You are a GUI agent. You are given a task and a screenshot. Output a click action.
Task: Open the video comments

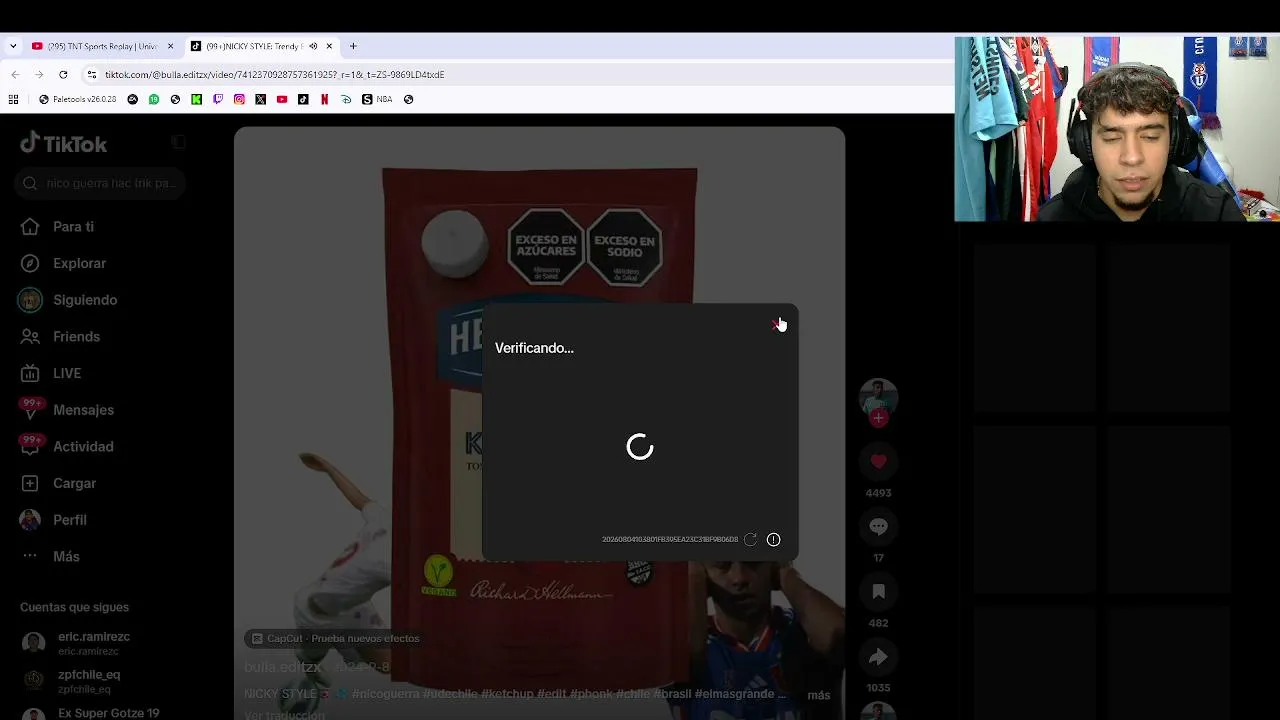point(878,526)
